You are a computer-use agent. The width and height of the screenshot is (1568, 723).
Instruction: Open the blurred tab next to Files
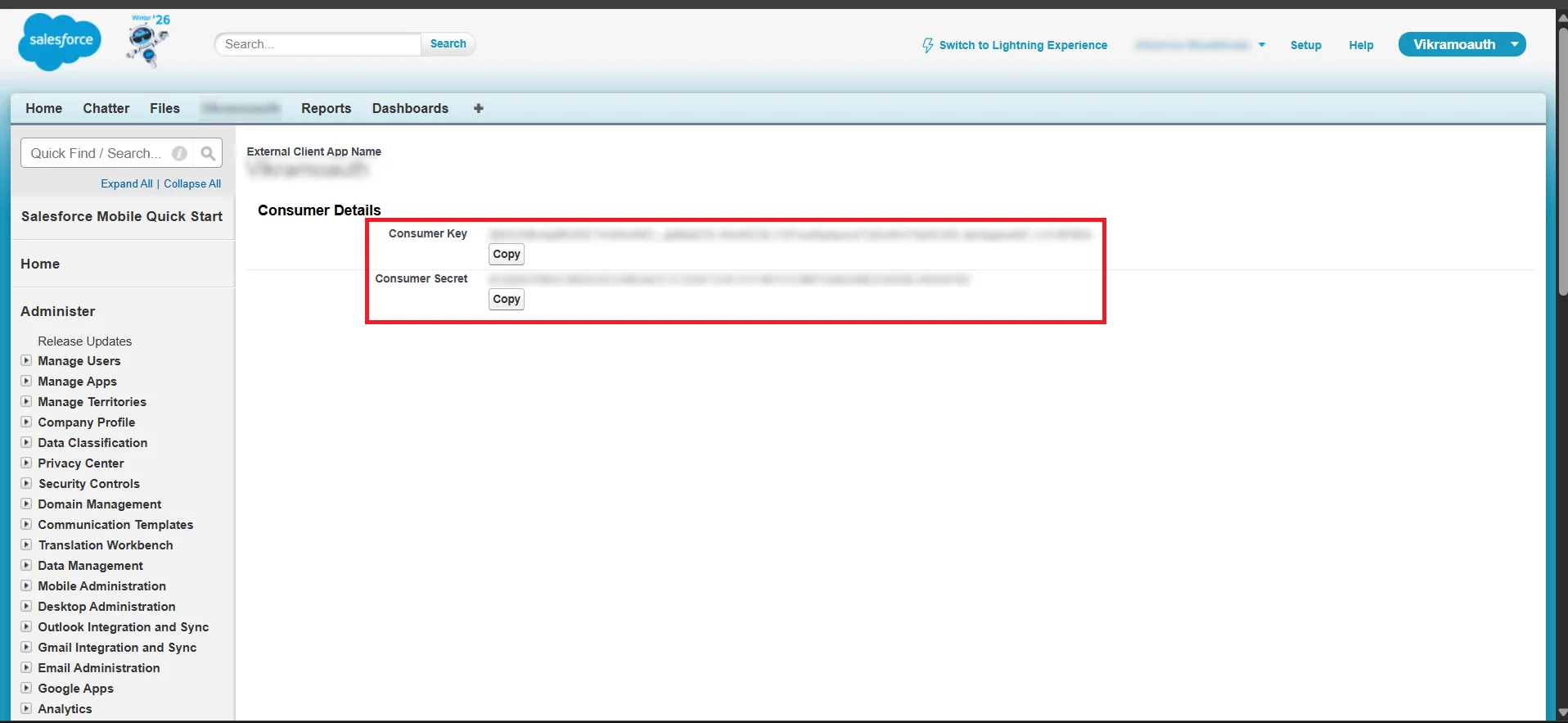pos(241,108)
